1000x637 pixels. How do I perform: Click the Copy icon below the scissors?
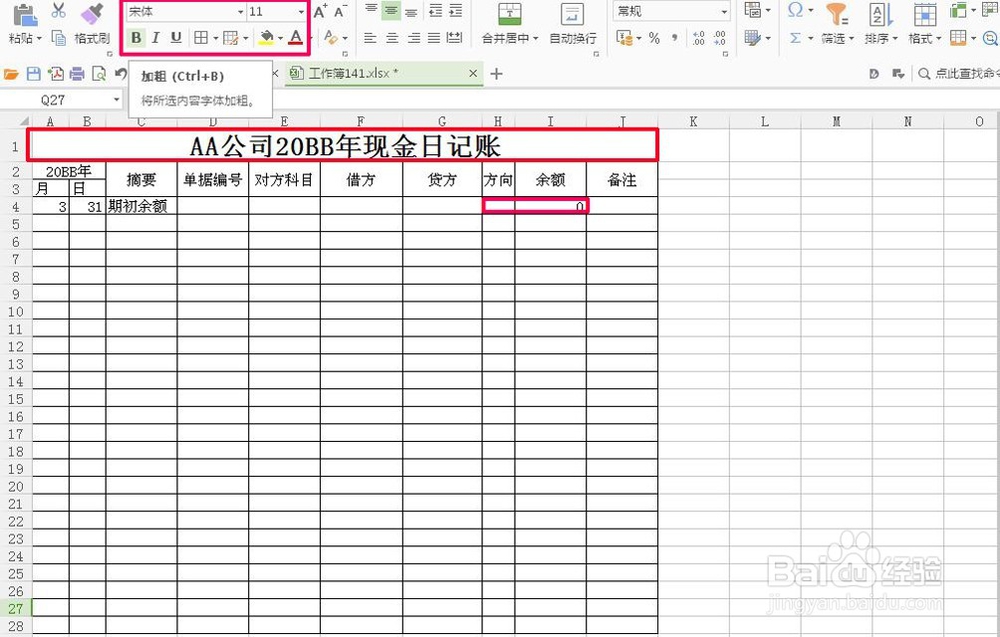[58, 38]
